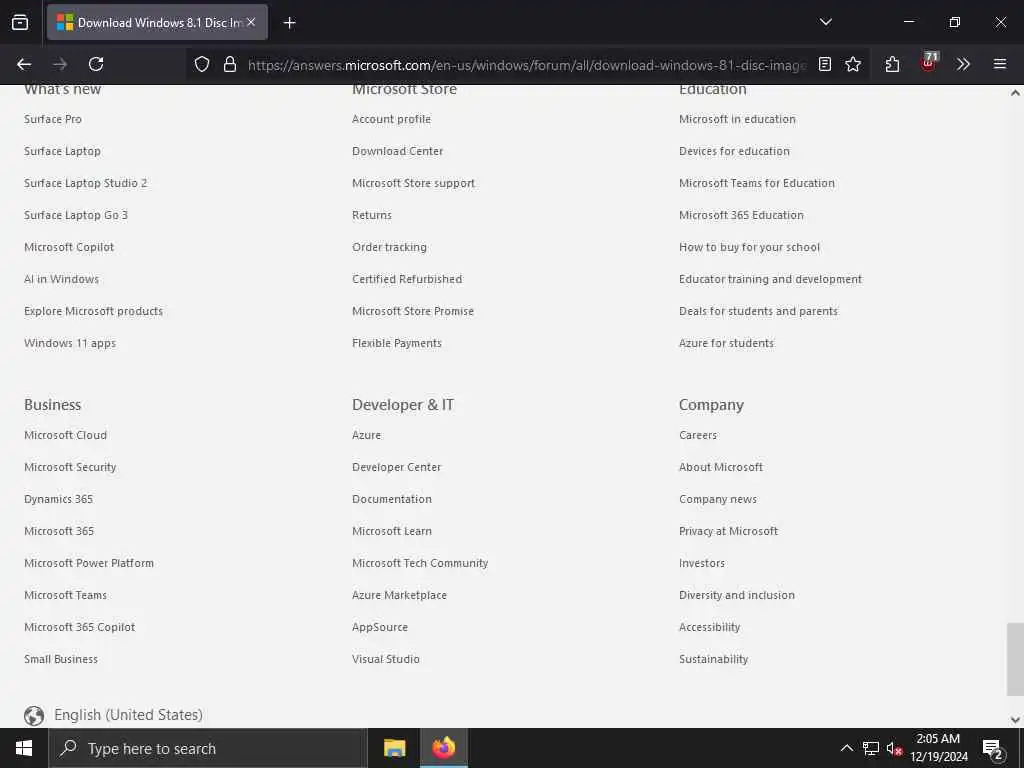Screen dimensions: 1024x768
Task: Select the Download Windows 8.1 Disc Image tab
Action: point(157,22)
